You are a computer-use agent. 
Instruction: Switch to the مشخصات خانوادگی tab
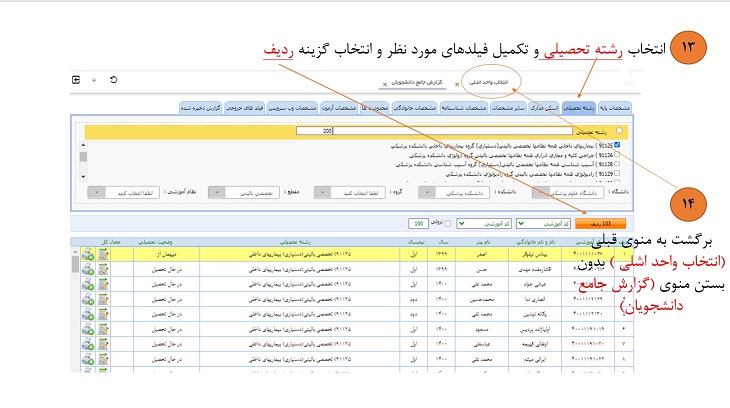point(420,106)
